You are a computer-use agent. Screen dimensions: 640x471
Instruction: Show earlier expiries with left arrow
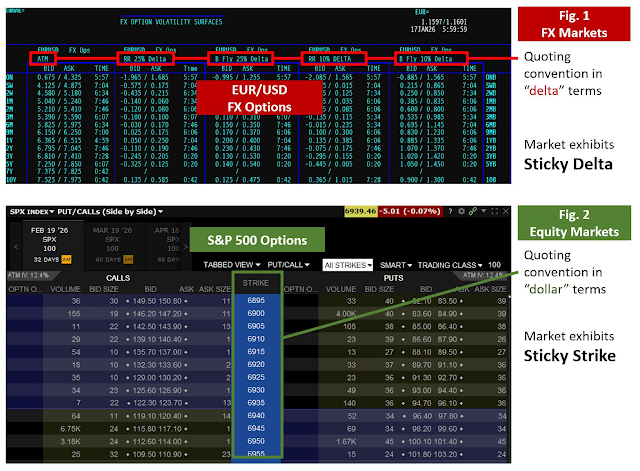tap(16, 247)
